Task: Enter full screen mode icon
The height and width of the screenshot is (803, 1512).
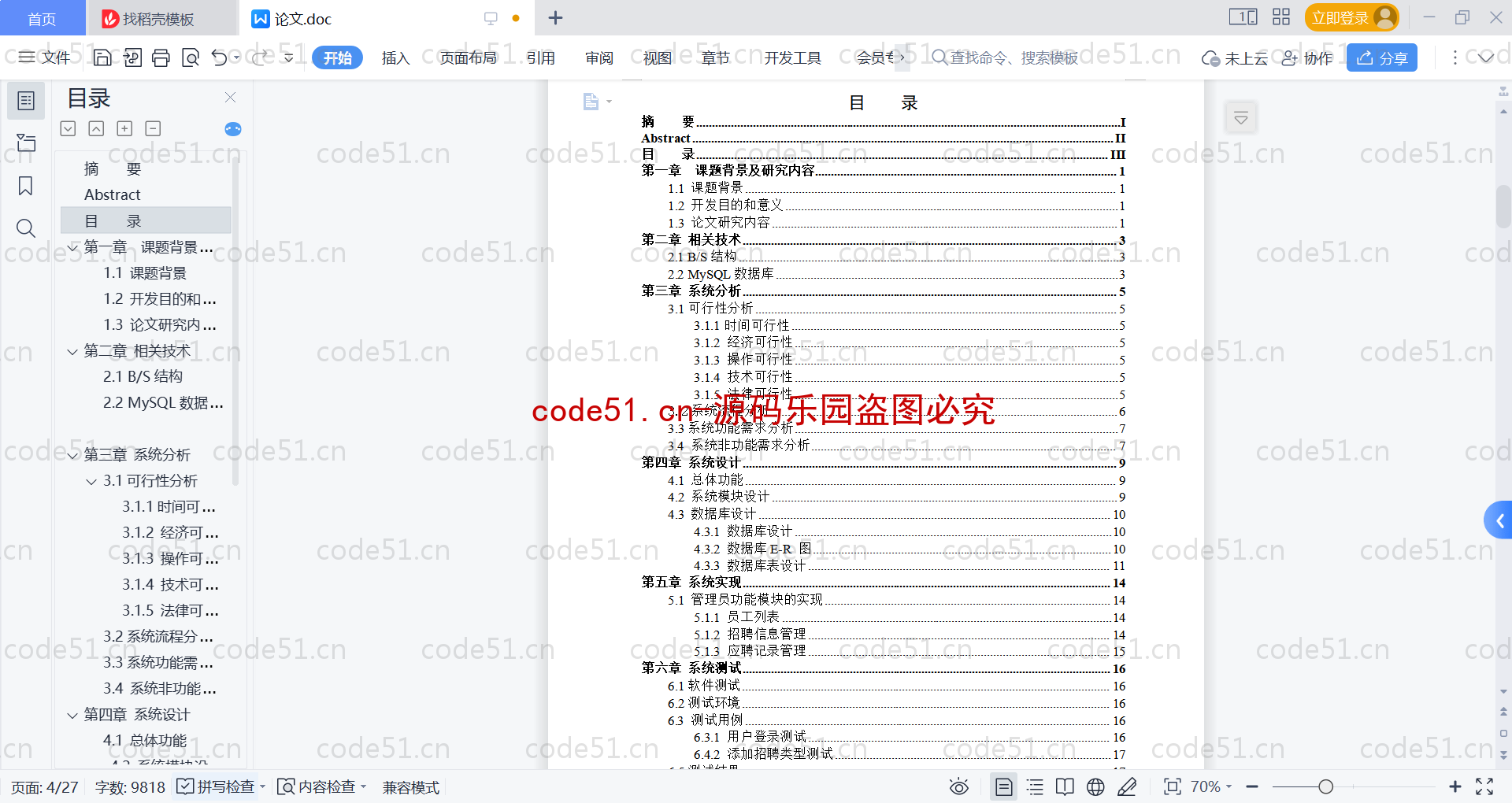Action: click(1484, 786)
